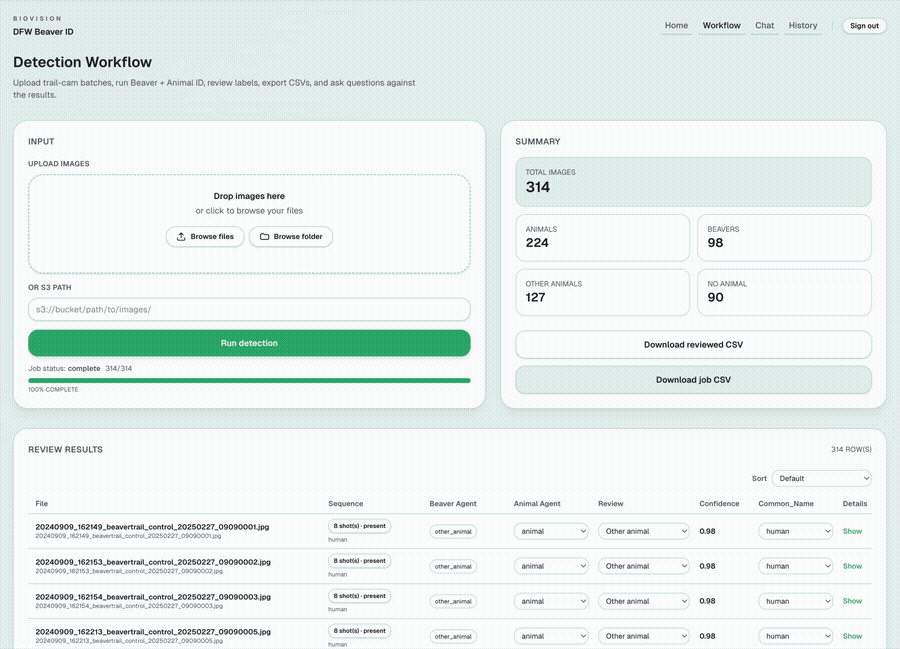The height and width of the screenshot is (649, 900).
Task: Click the 8 shot(s) present badge in first row
Action: (359, 526)
